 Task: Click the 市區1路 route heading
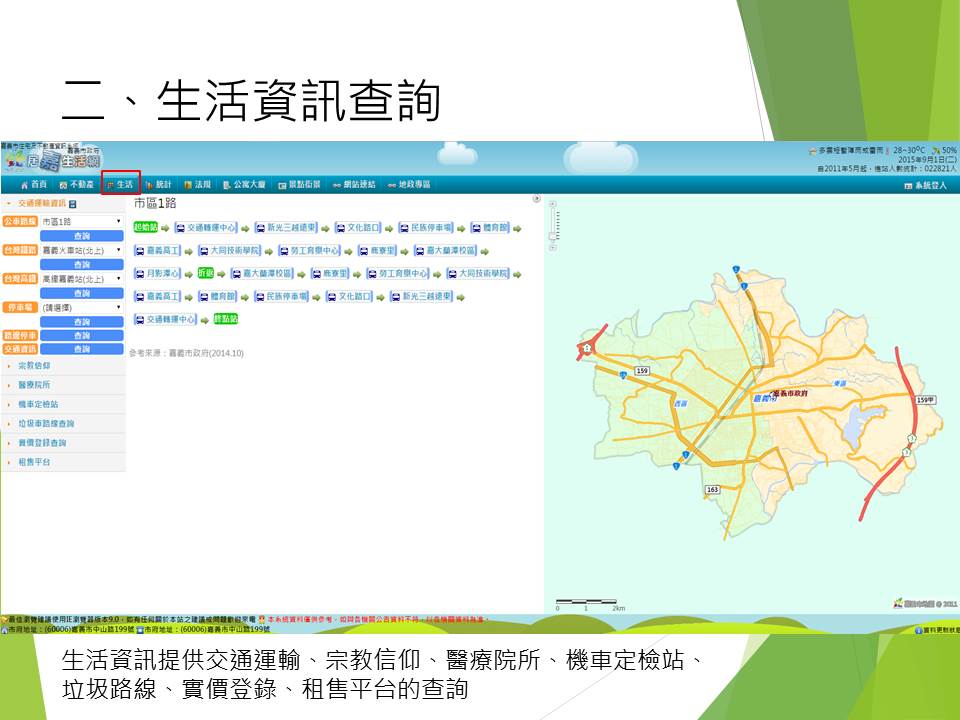tap(155, 203)
